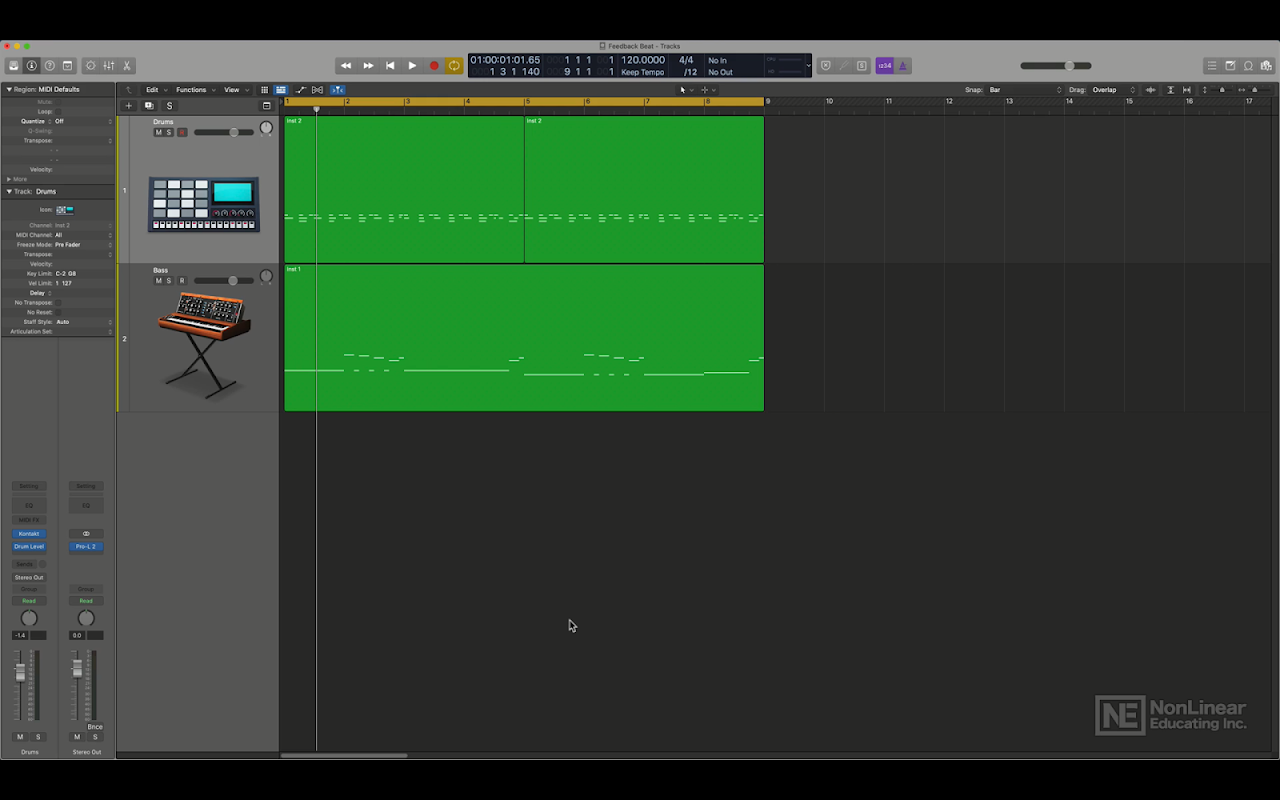The image size is (1280, 800).
Task: Expand the More disclosure triangle
Action: (x=9, y=179)
